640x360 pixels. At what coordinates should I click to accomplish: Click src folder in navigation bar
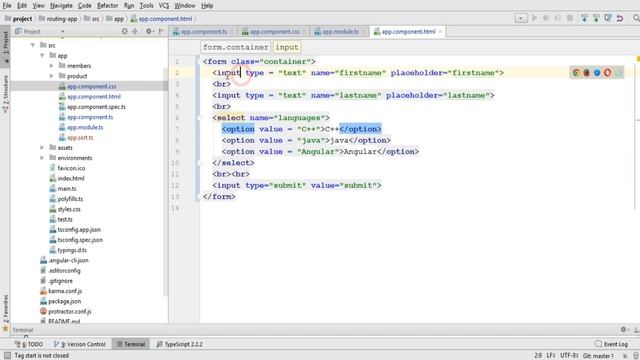(91, 18)
